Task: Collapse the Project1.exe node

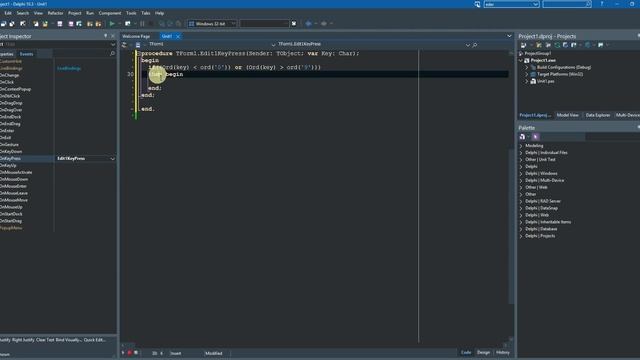Action: [x=521, y=60]
